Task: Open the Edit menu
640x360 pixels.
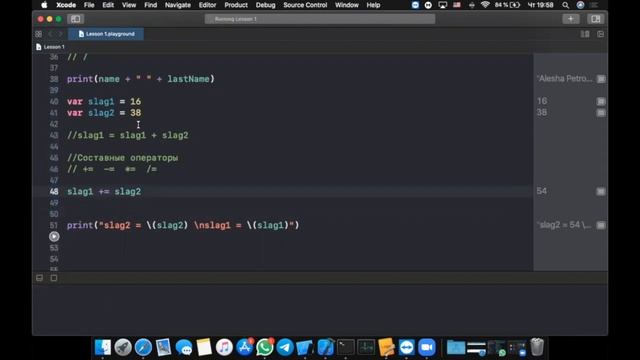Action: [108, 5]
